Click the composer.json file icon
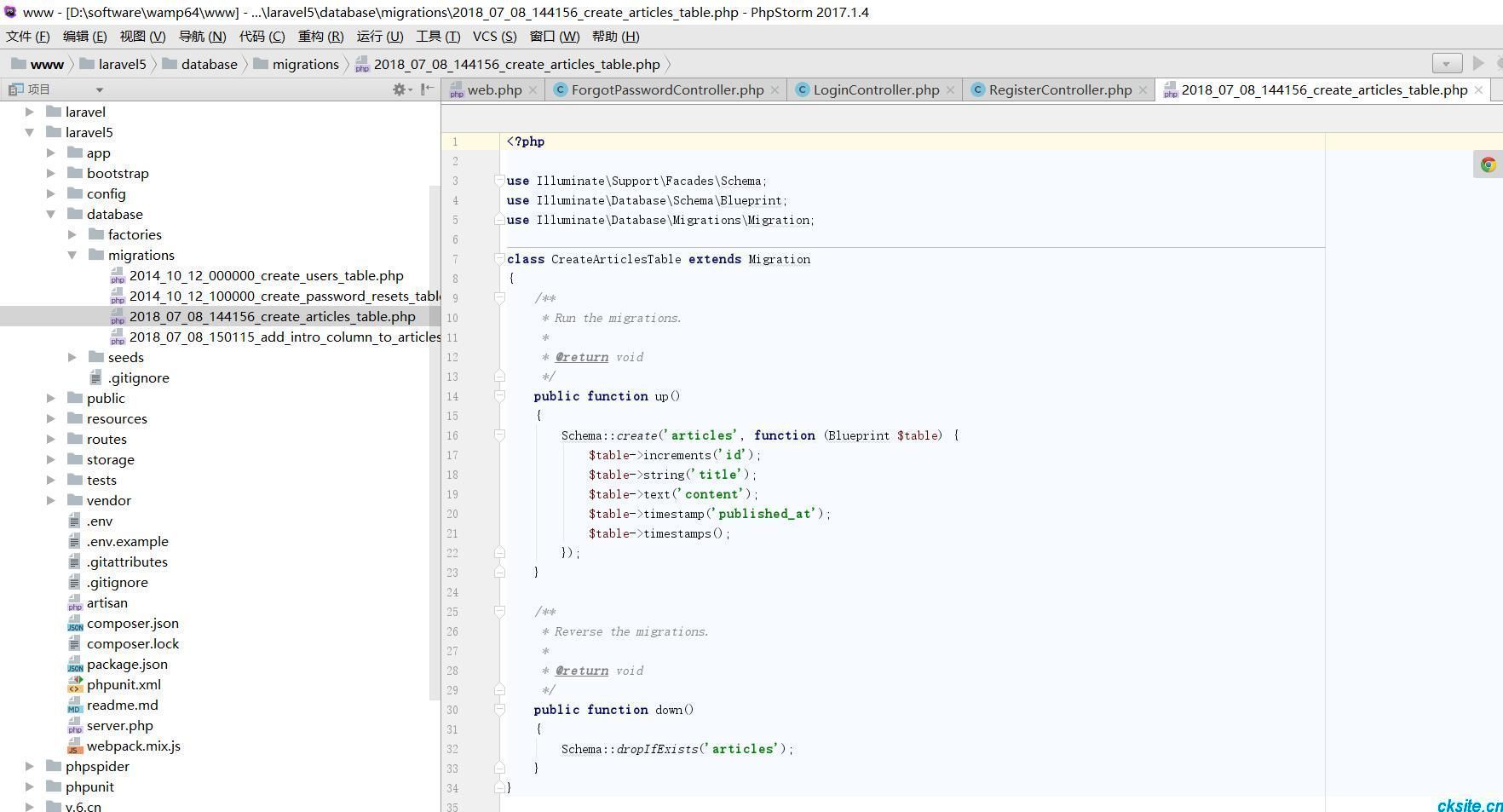 point(75,623)
